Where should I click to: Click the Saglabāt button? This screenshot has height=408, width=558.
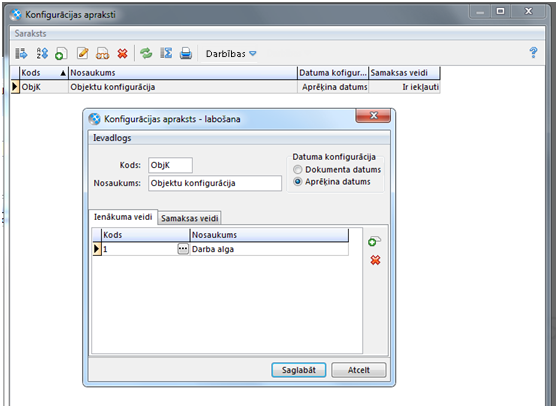click(x=299, y=370)
